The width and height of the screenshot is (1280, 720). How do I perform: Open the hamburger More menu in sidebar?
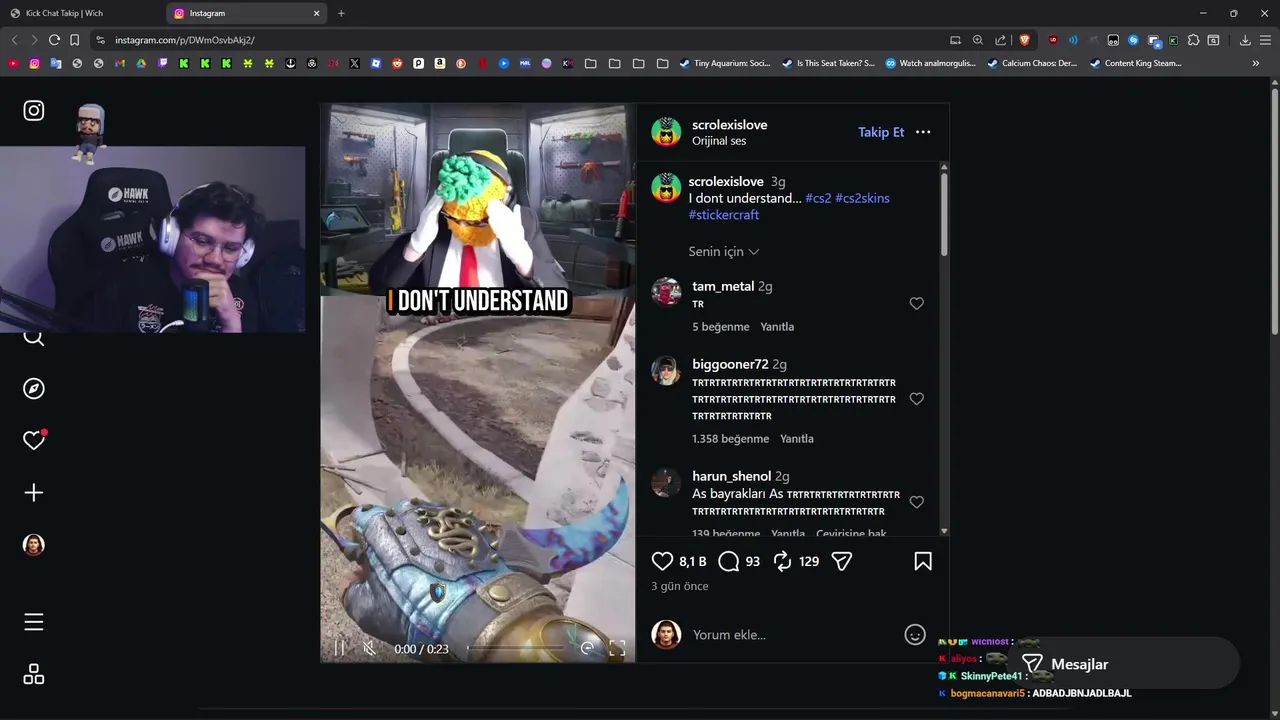pyautogui.click(x=34, y=622)
